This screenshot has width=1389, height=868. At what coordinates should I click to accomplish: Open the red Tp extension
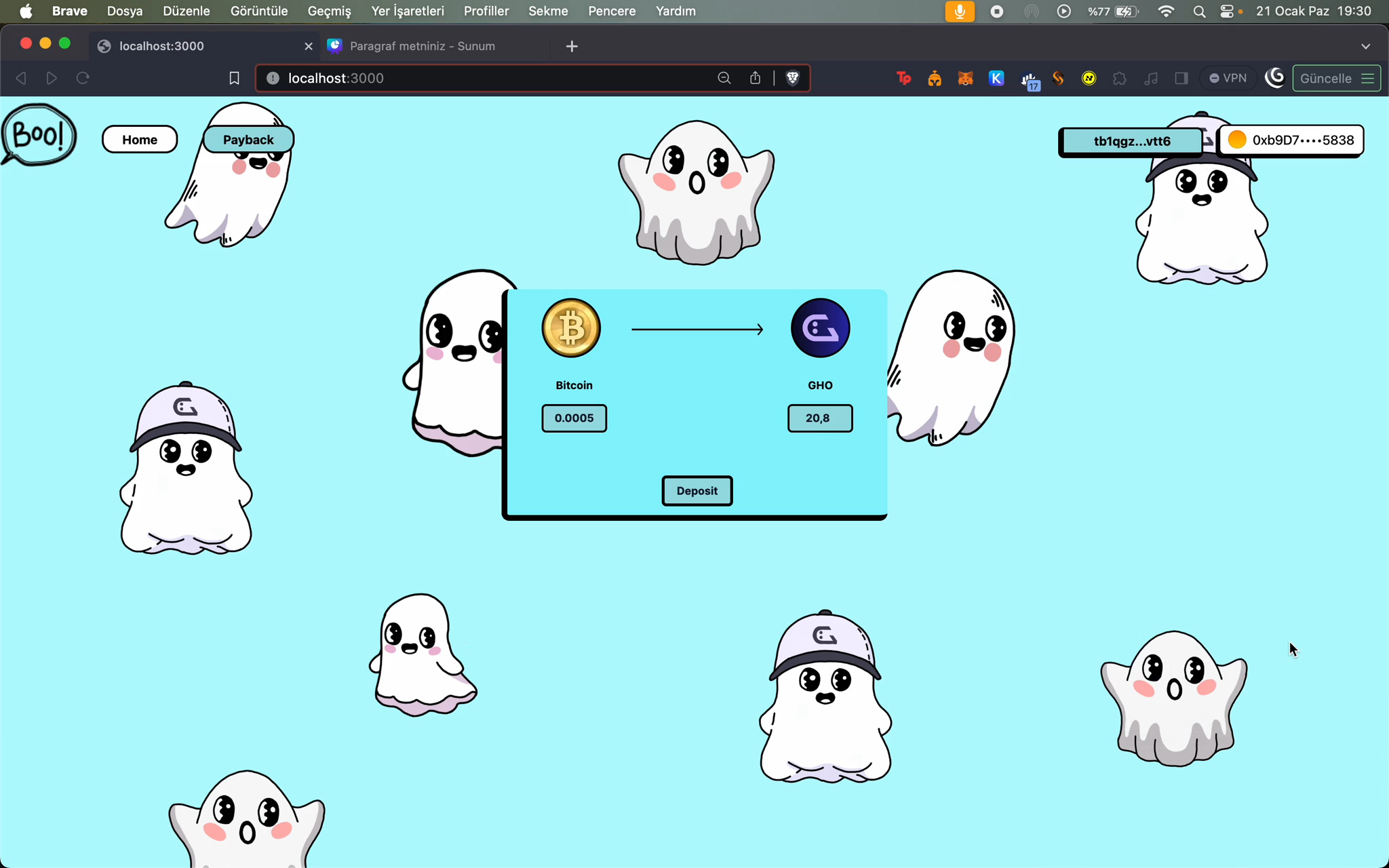[903, 78]
